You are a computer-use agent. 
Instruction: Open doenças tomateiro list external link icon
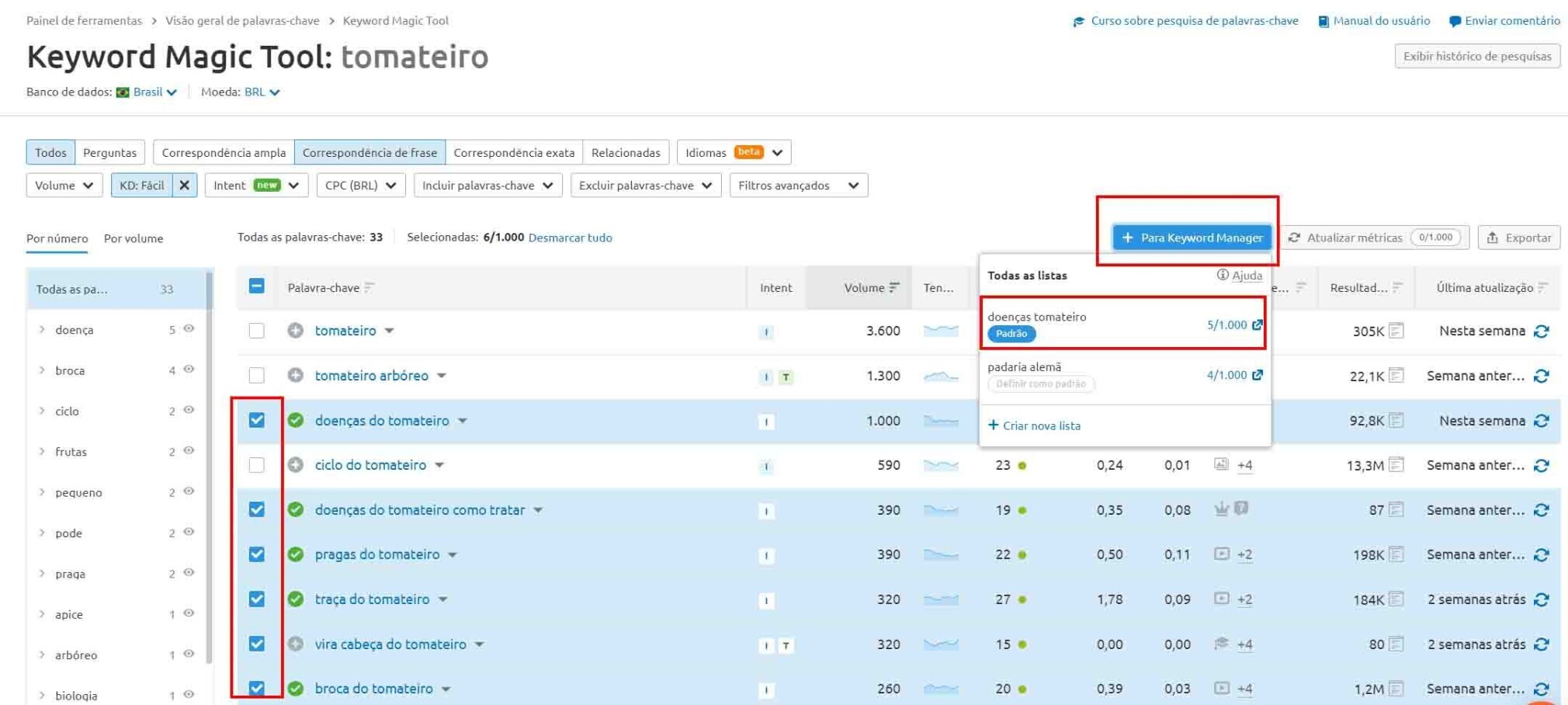click(x=1257, y=325)
